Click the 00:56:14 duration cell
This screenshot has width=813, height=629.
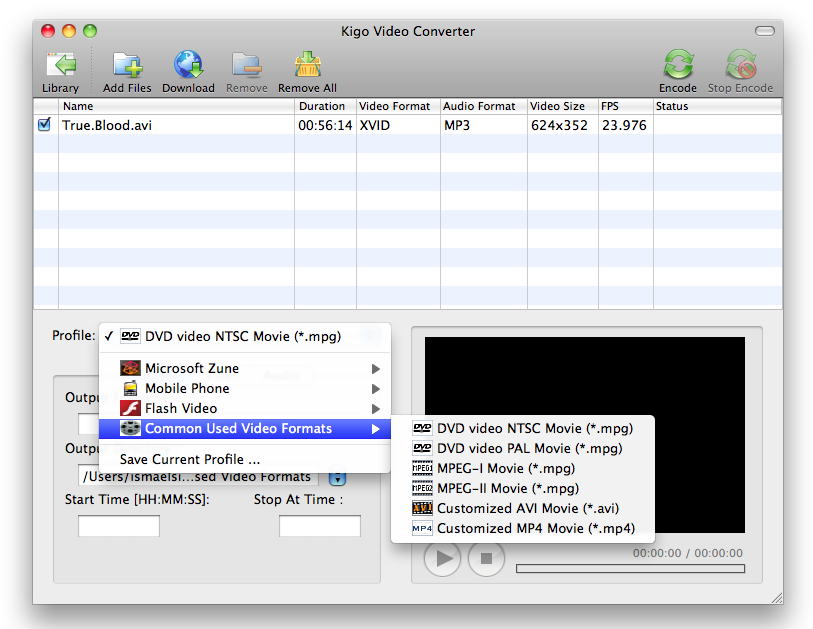click(325, 125)
